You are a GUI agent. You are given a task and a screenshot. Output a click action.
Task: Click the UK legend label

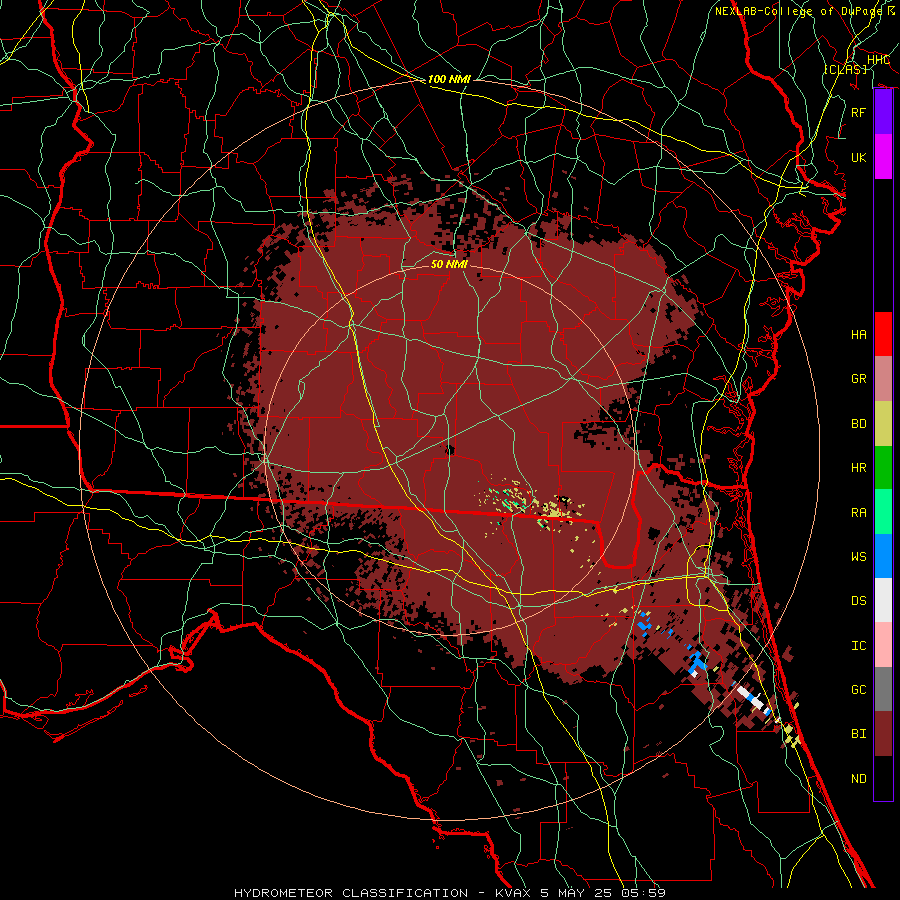point(859,157)
